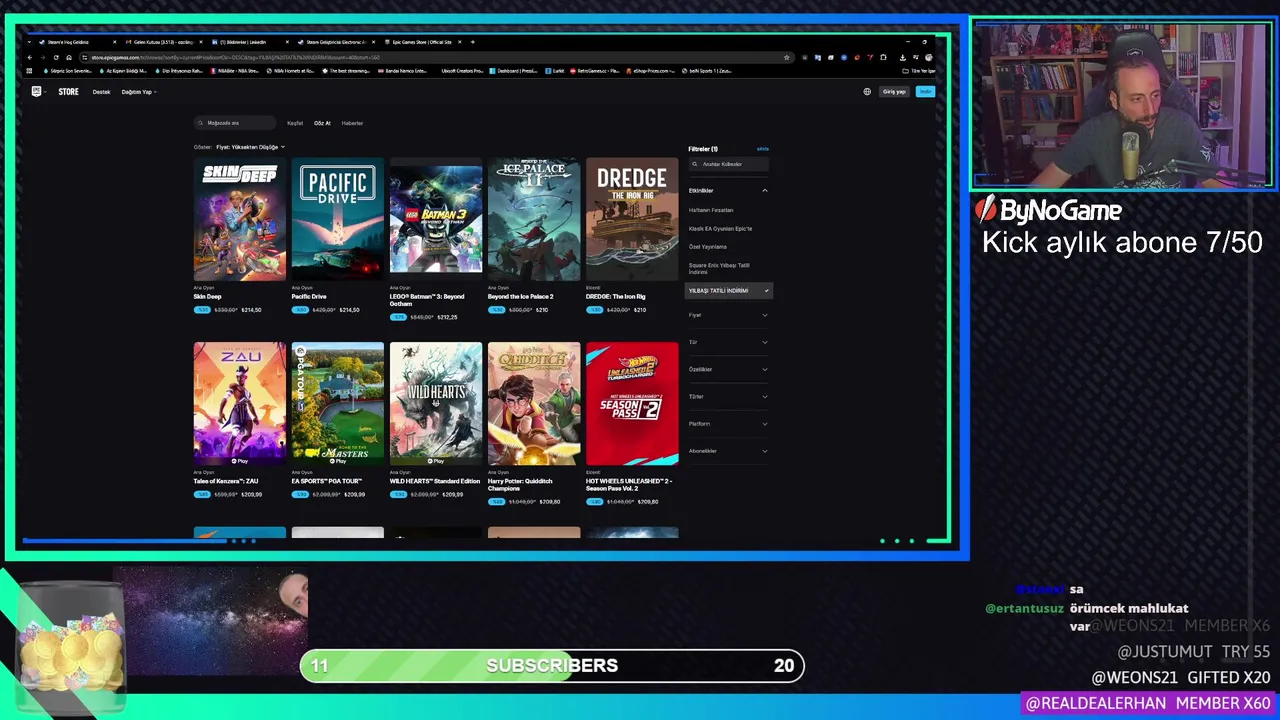
Task: Click the WILD HEARTS Standard Edition cover
Action: [435, 404]
